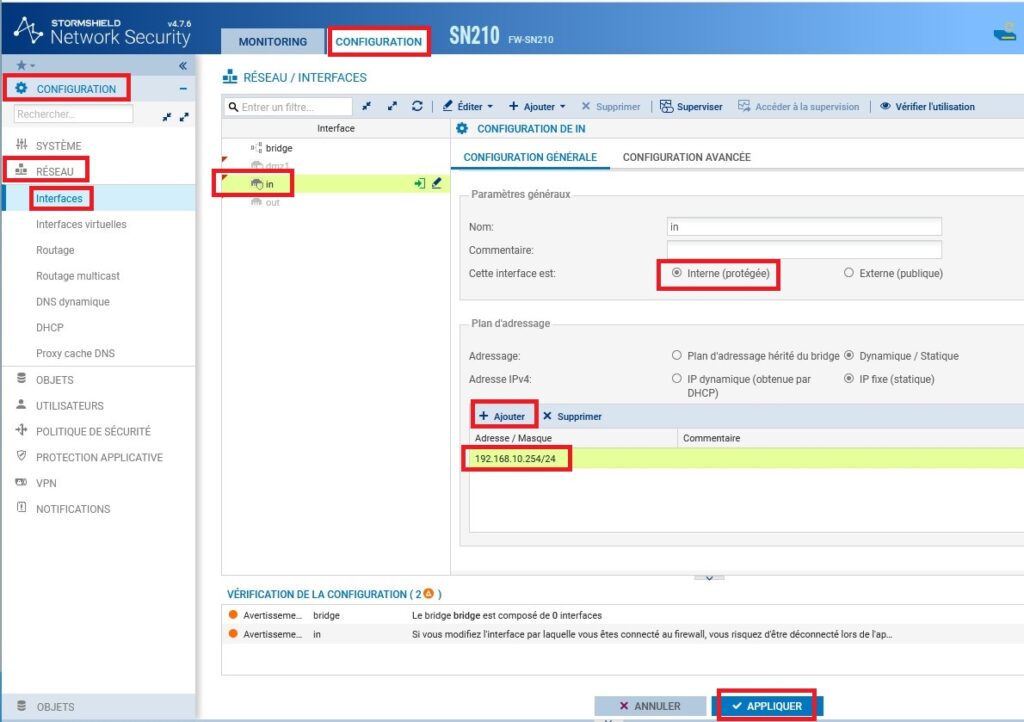This screenshot has width=1024, height=722.
Task: Open Proxy cache DNS page
Action: click(x=75, y=353)
